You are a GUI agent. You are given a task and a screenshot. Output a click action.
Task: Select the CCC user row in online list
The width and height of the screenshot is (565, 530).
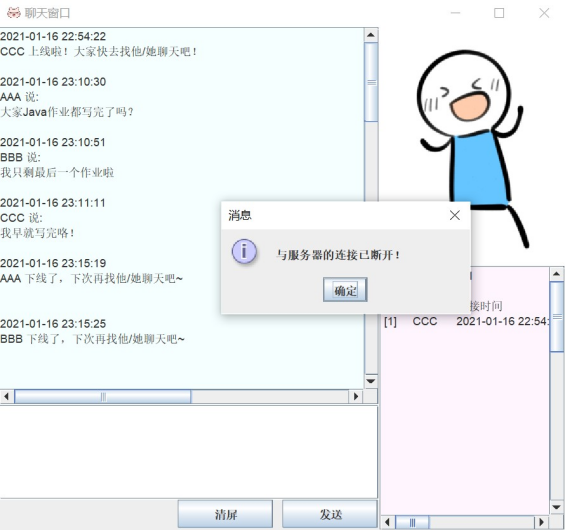466,321
